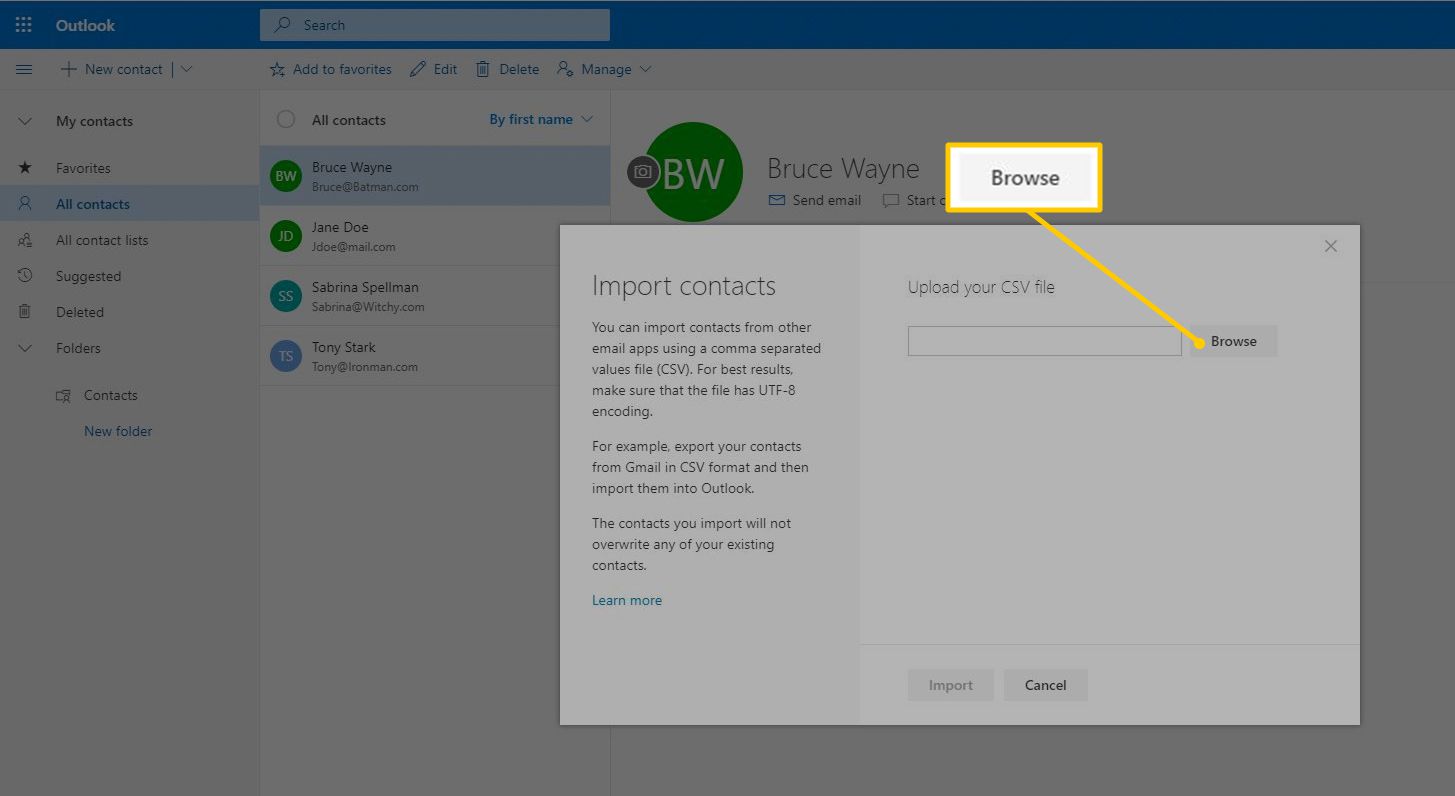The width and height of the screenshot is (1455, 796).
Task: Click Send email for Bruce Wayne
Action: click(x=815, y=200)
